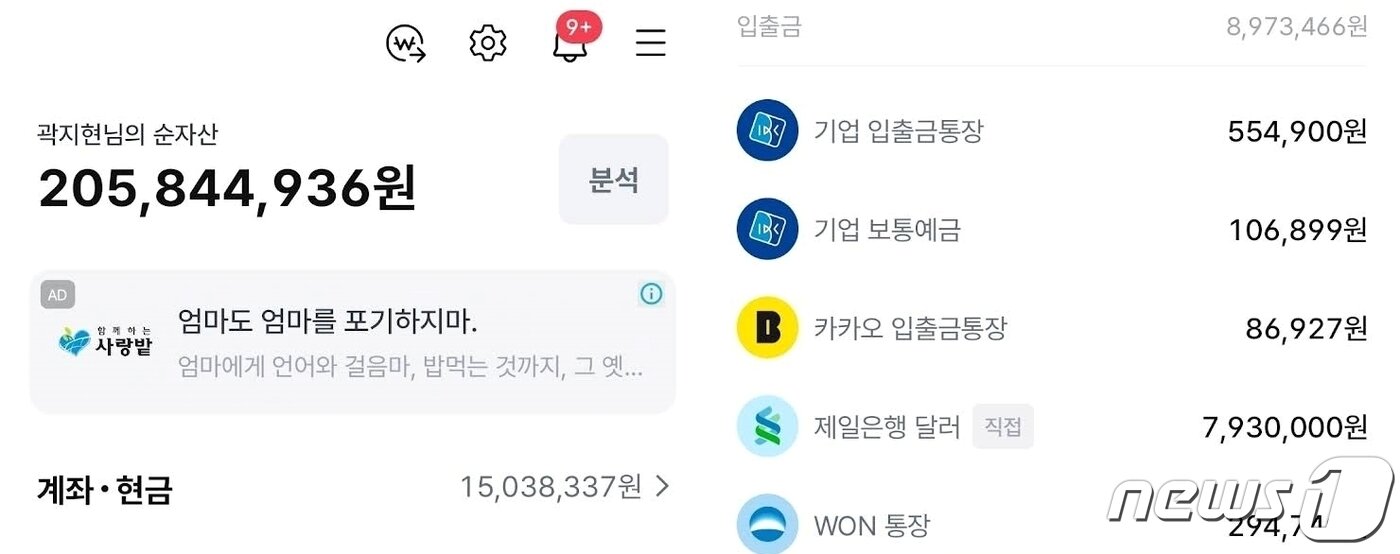Open notifications bell with 9+ badge

pyautogui.click(x=573, y=41)
